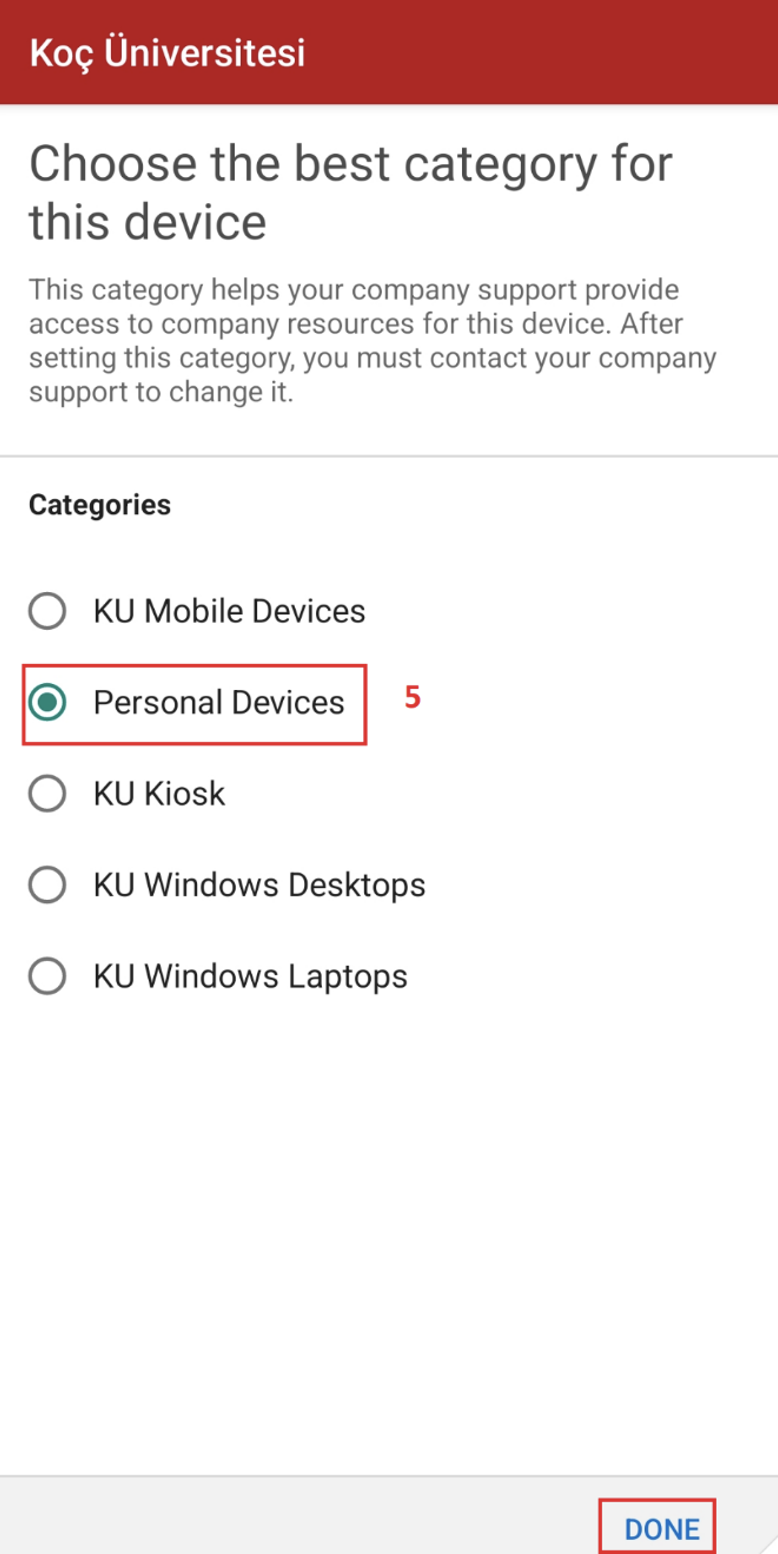
Task: Pick the KU Windows Laptops option
Action: (46, 976)
